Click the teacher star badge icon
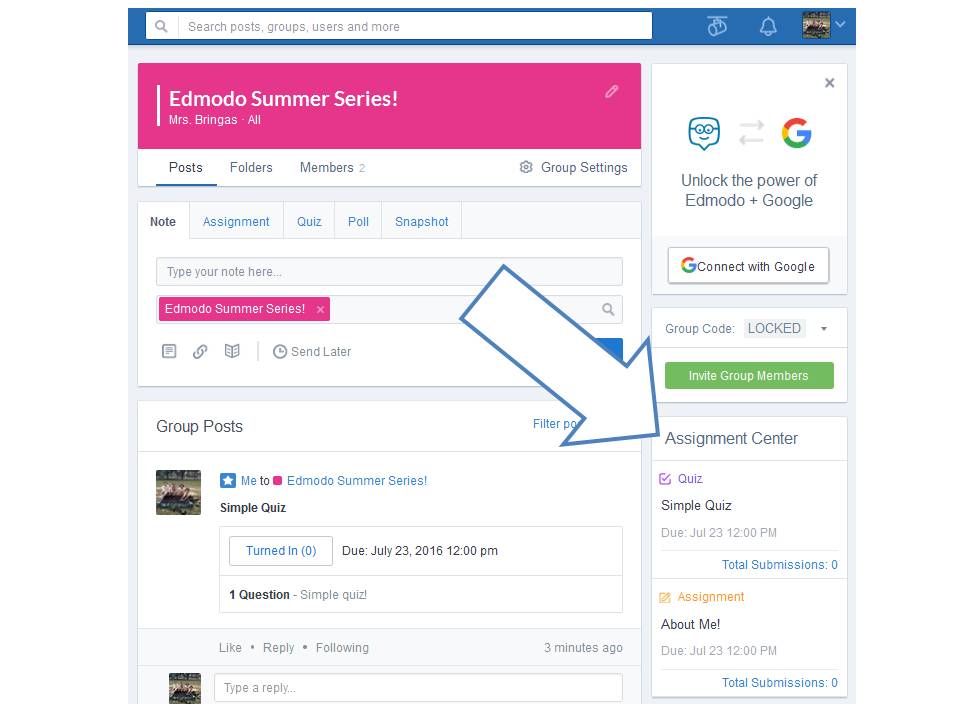This screenshot has width=960, height=720. 228,481
